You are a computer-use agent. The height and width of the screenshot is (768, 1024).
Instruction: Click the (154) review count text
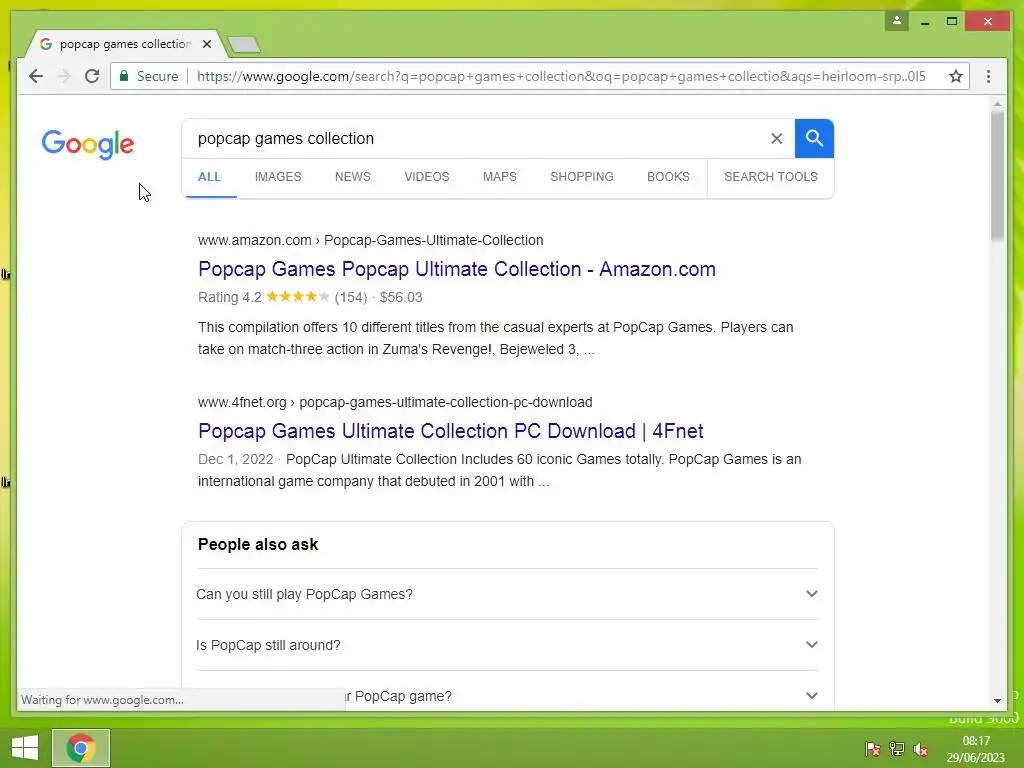351,297
